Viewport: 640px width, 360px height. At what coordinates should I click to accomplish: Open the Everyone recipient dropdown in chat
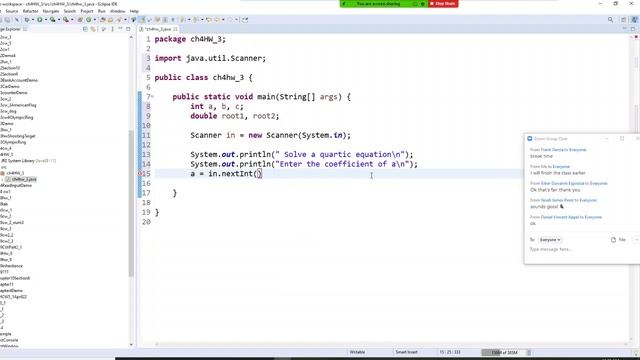(550, 240)
